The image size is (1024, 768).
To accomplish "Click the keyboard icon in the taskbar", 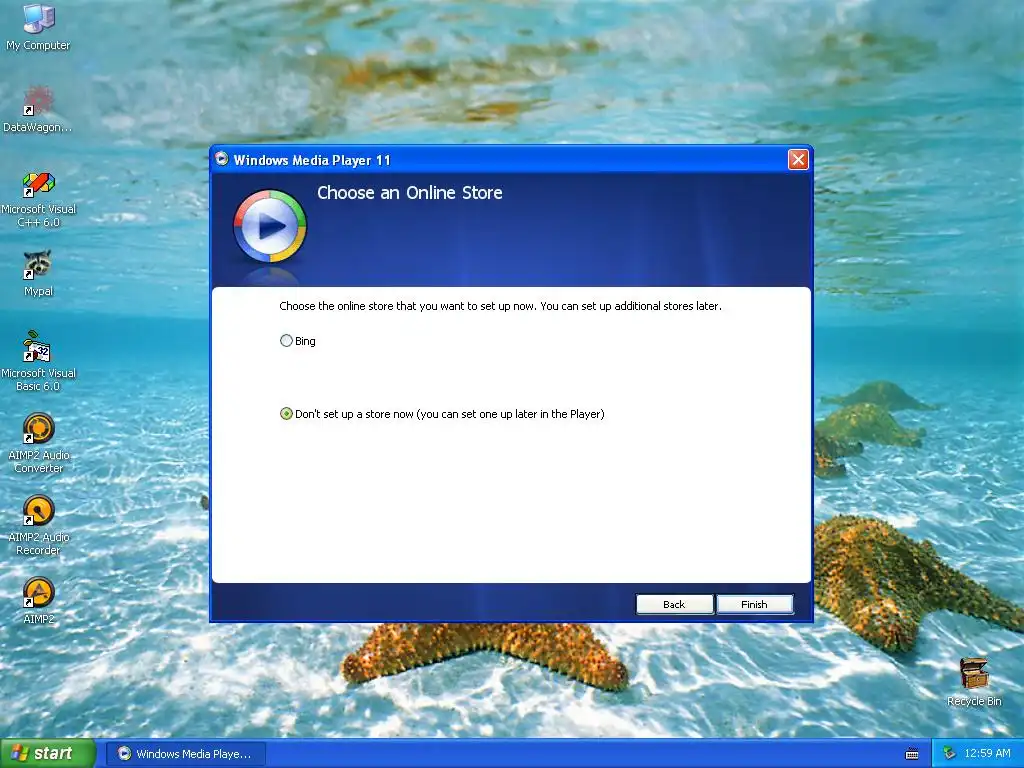I will (x=912, y=754).
